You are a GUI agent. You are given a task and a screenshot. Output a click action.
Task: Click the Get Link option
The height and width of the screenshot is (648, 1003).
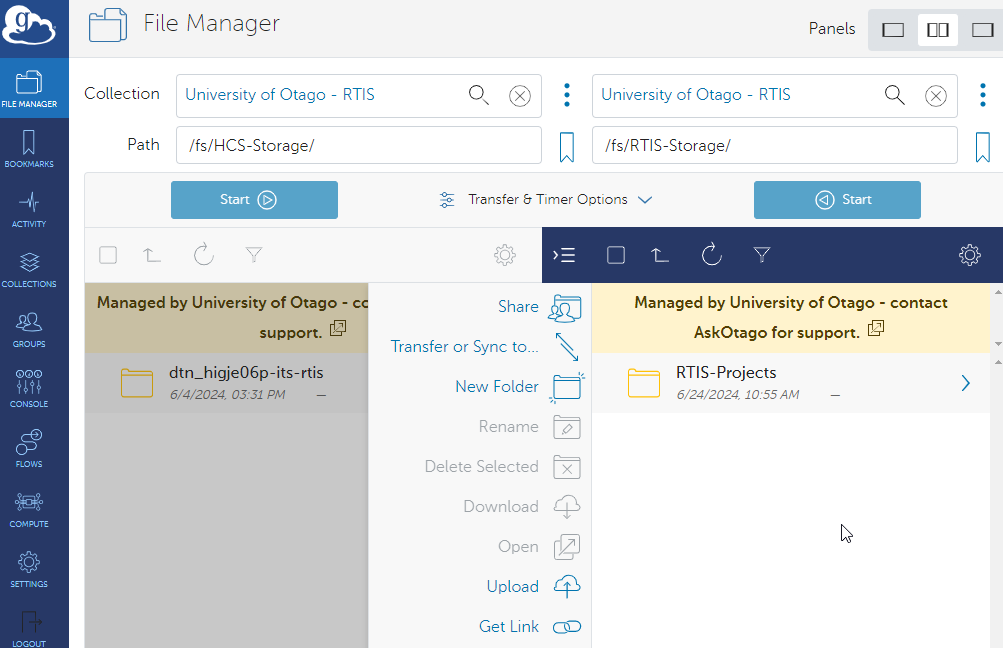(x=509, y=627)
